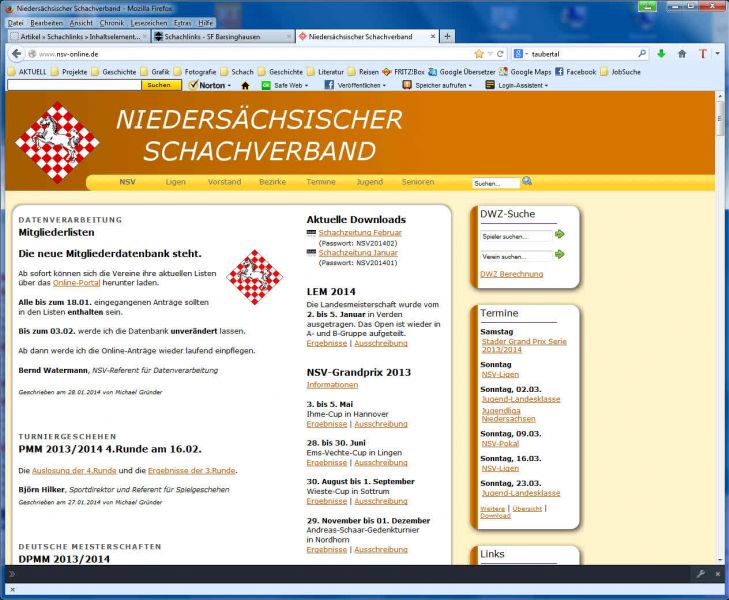The height and width of the screenshot is (600, 729).
Task: Open the Online-Portal link
Action: pyautogui.click(x=76, y=283)
